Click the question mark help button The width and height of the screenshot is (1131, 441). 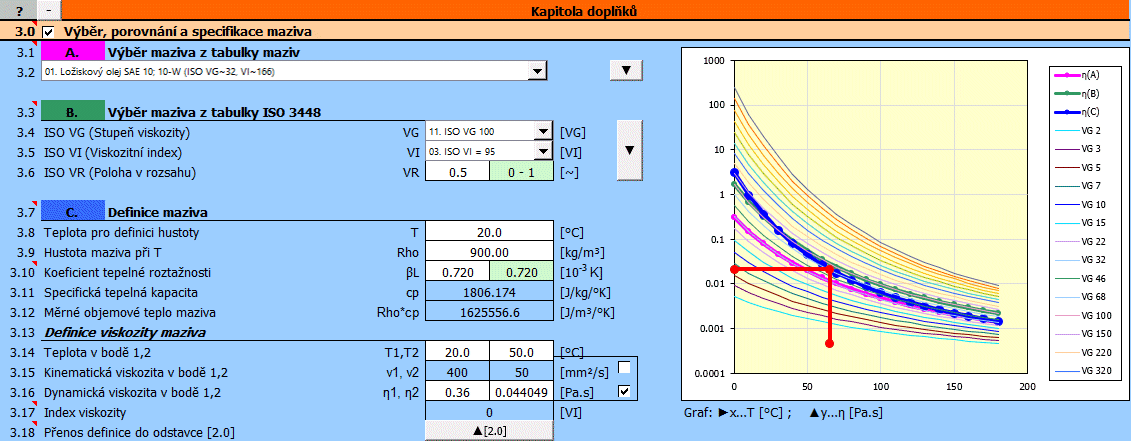(18, 11)
